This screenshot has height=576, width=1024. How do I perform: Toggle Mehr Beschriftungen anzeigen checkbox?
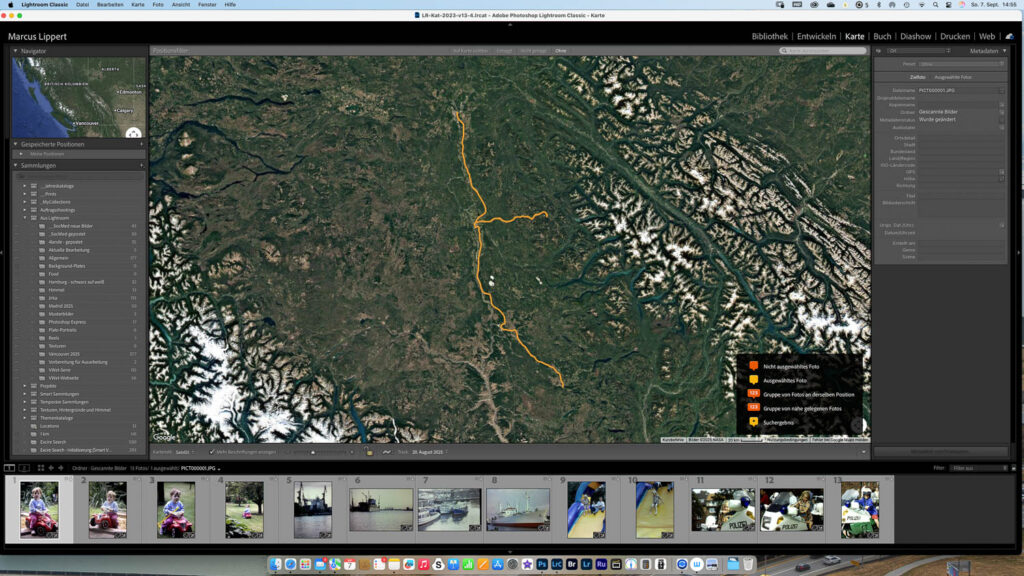[x=212, y=452]
